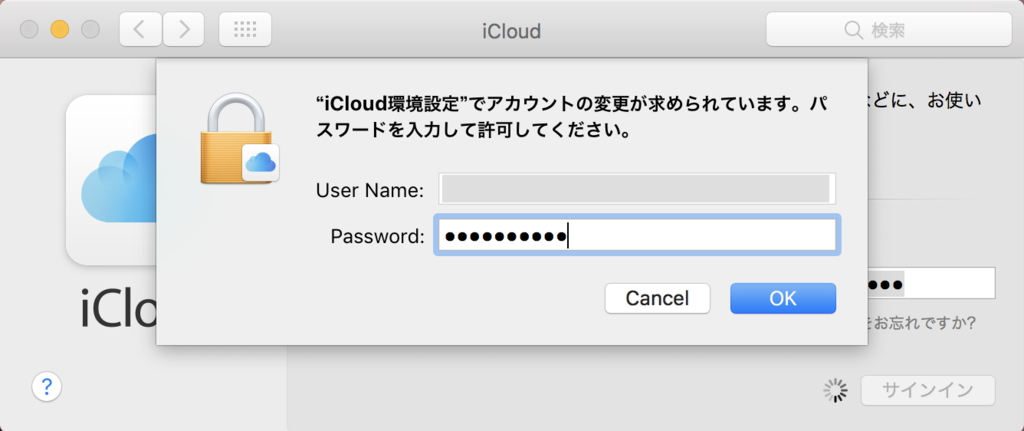1024x431 pixels.
Task: Click the gold padlock icon in dialog
Action: coord(235,138)
